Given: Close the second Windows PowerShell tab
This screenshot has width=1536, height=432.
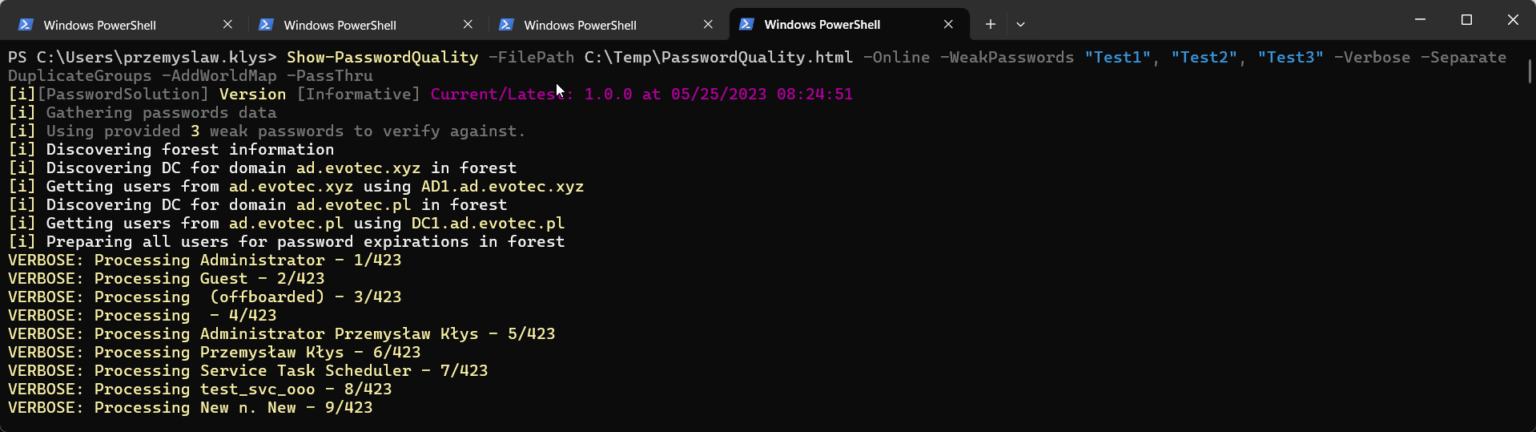Looking at the screenshot, I should click(x=468, y=25).
